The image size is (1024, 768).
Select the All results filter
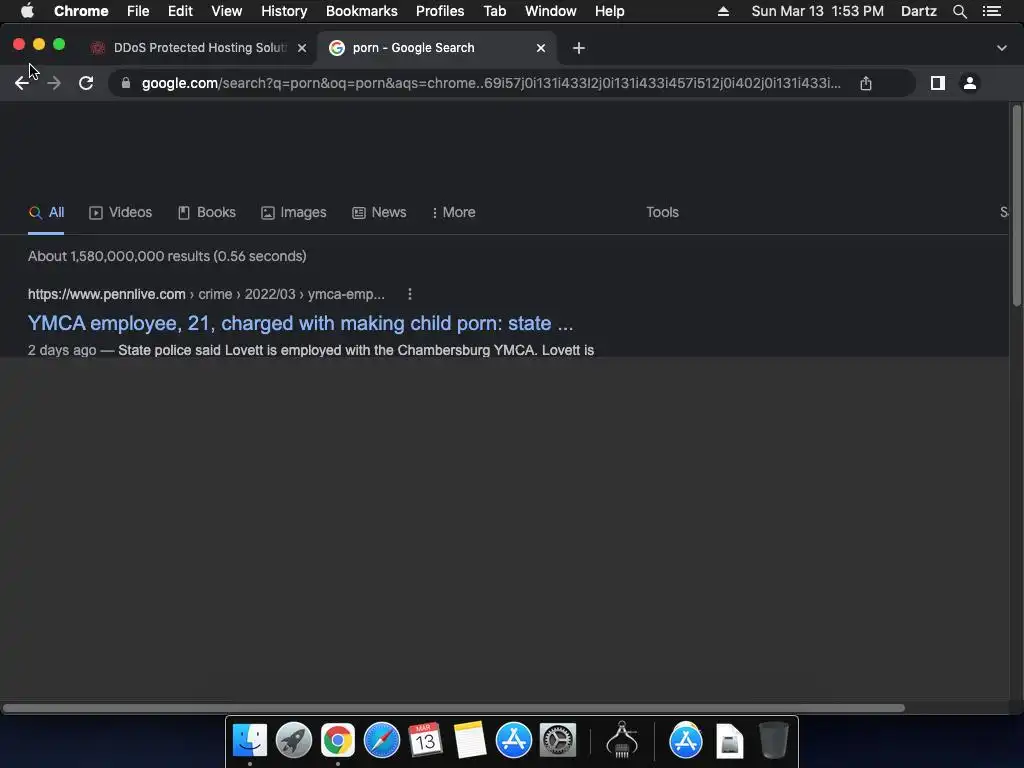(x=46, y=212)
